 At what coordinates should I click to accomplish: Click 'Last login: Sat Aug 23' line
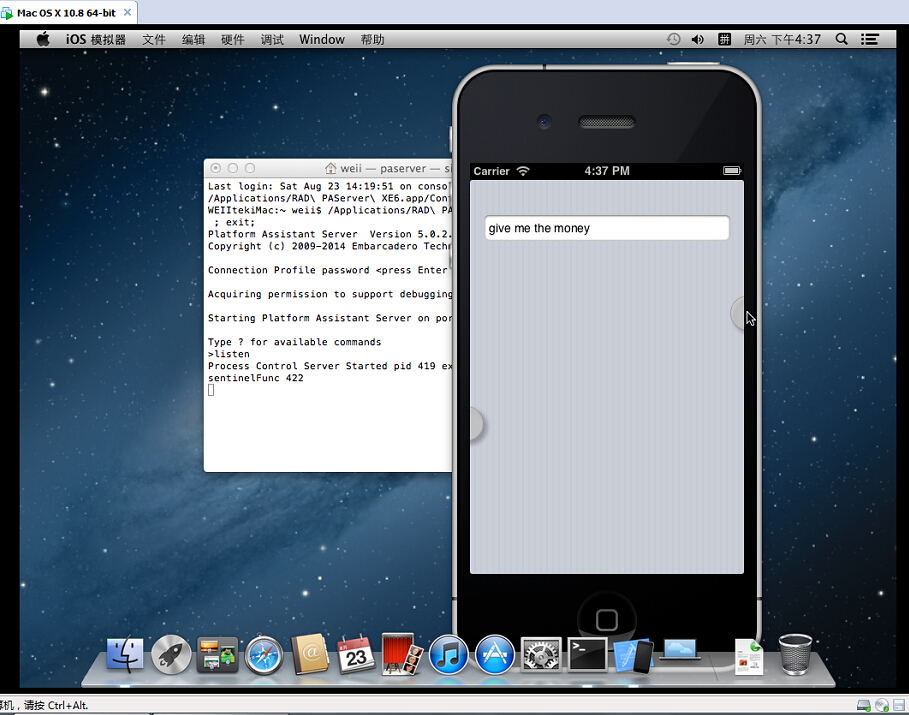point(329,186)
